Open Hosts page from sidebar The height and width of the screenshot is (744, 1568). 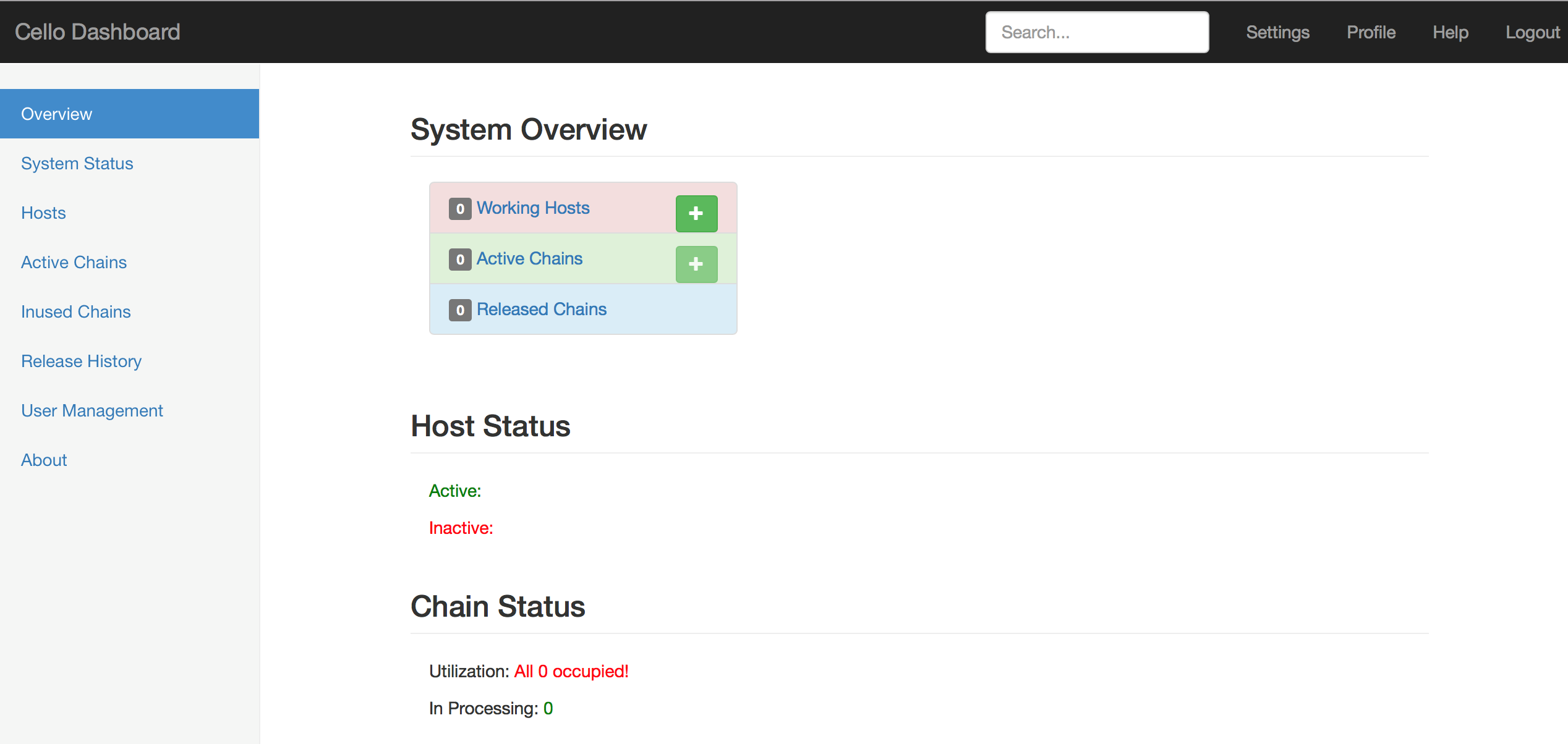click(43, 213)
